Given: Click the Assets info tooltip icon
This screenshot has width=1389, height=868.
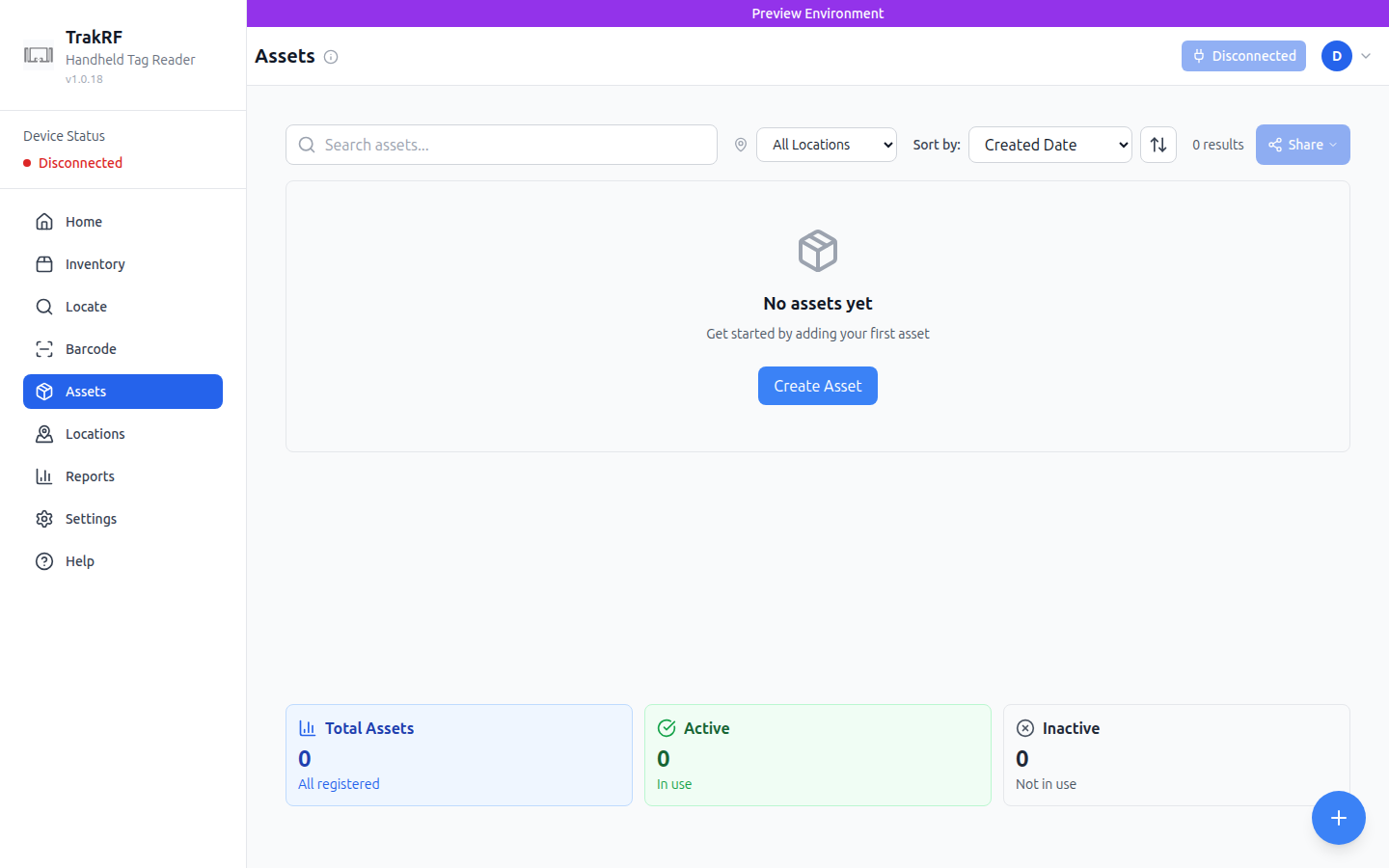Looking at the screenshot, I should 331,57.
